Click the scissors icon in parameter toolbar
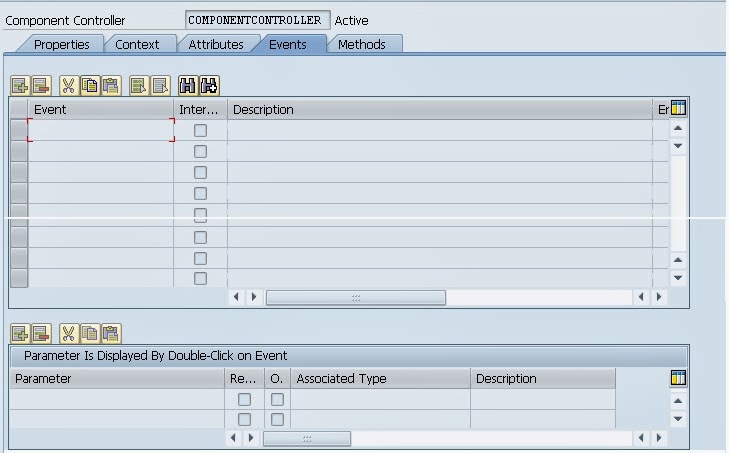Viewport: 729px width, 453px height. click(x=68, y=333)
